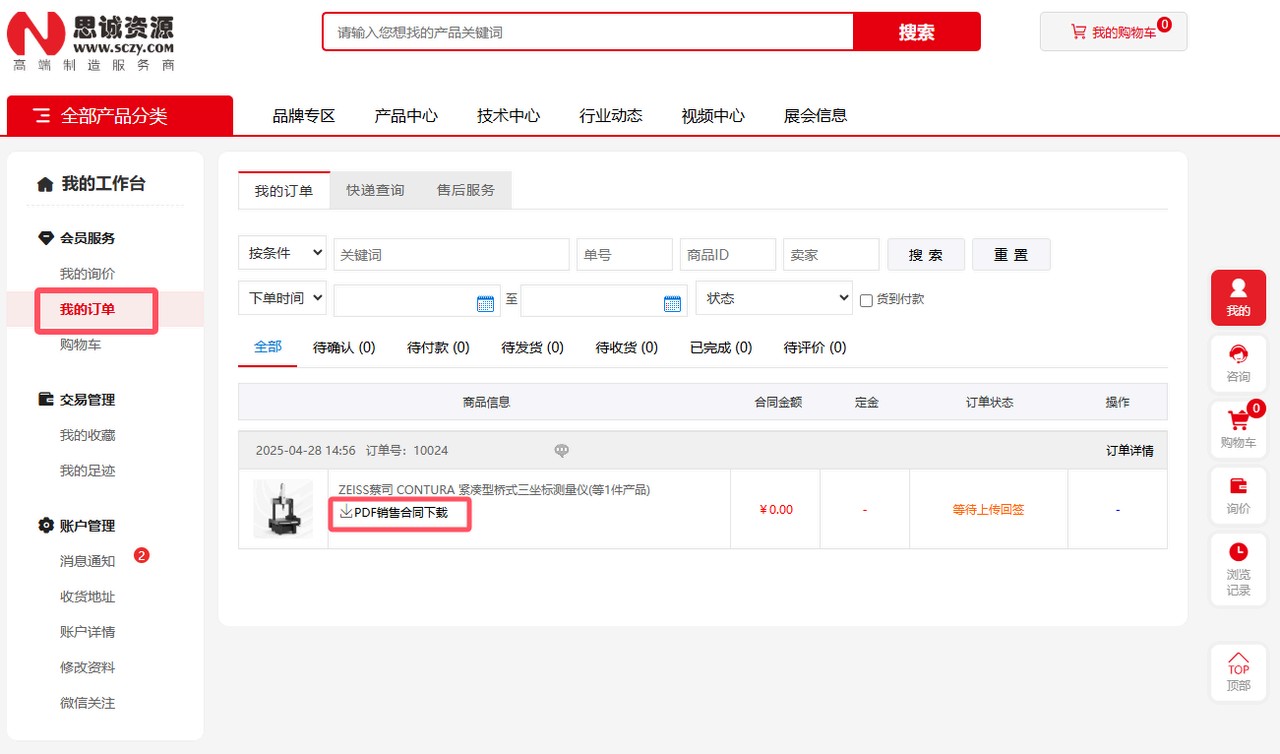Viewport: 1280px width, 754px height.
Task: Click the red 搜索 search button
Action: pyautogui.click(x=916, y=32)
